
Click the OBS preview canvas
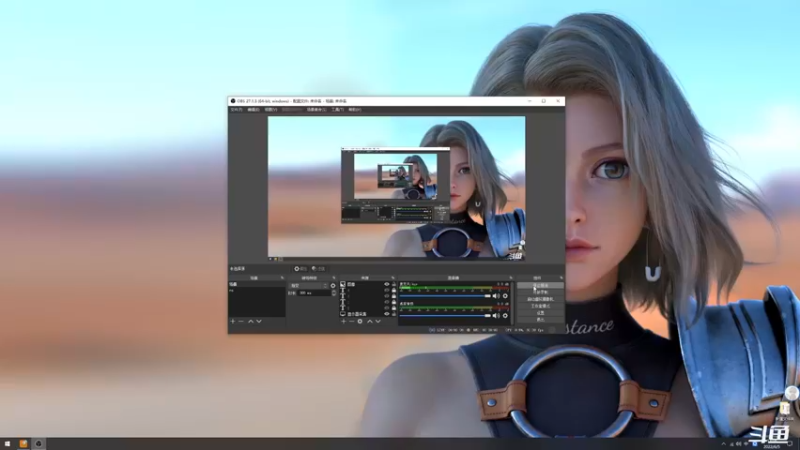coord(396,187)
